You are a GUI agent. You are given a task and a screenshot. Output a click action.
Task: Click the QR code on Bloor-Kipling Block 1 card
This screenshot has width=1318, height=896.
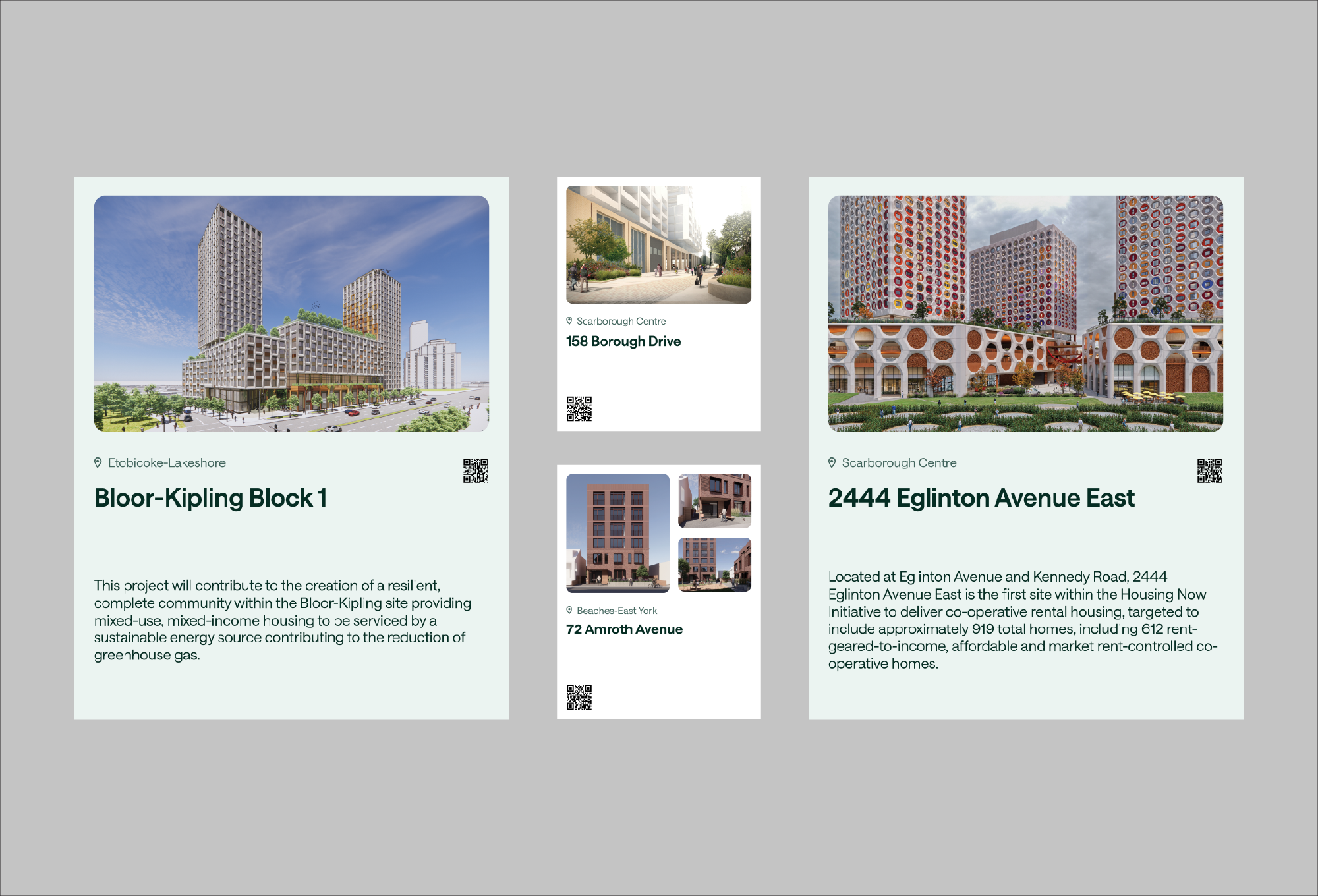tap(475, 470)
